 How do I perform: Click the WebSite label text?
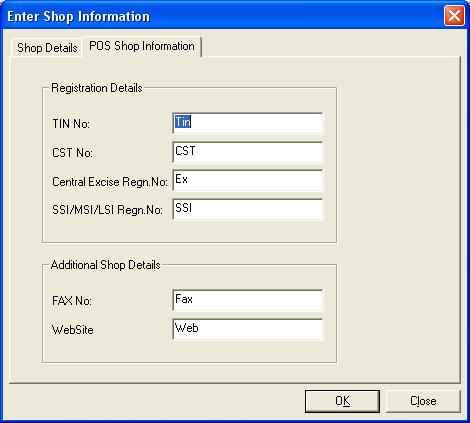[x=73, y=330]
